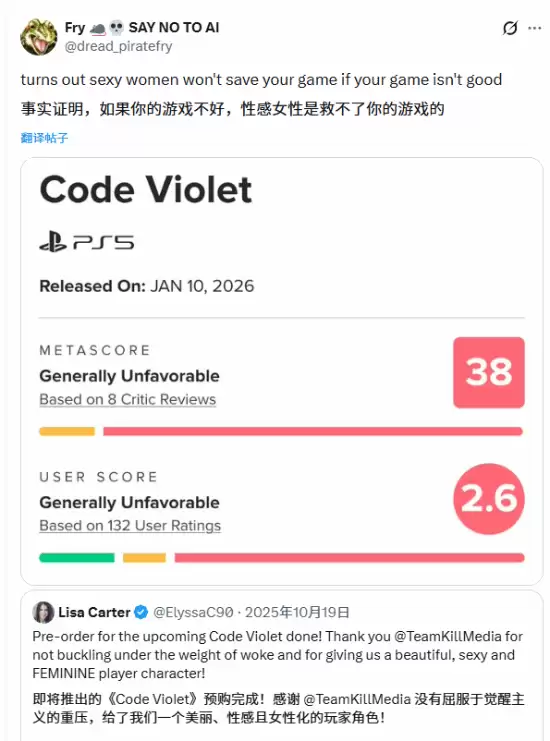
Task: Click the PS5 PlayStation logo
Action: (86, 242)
